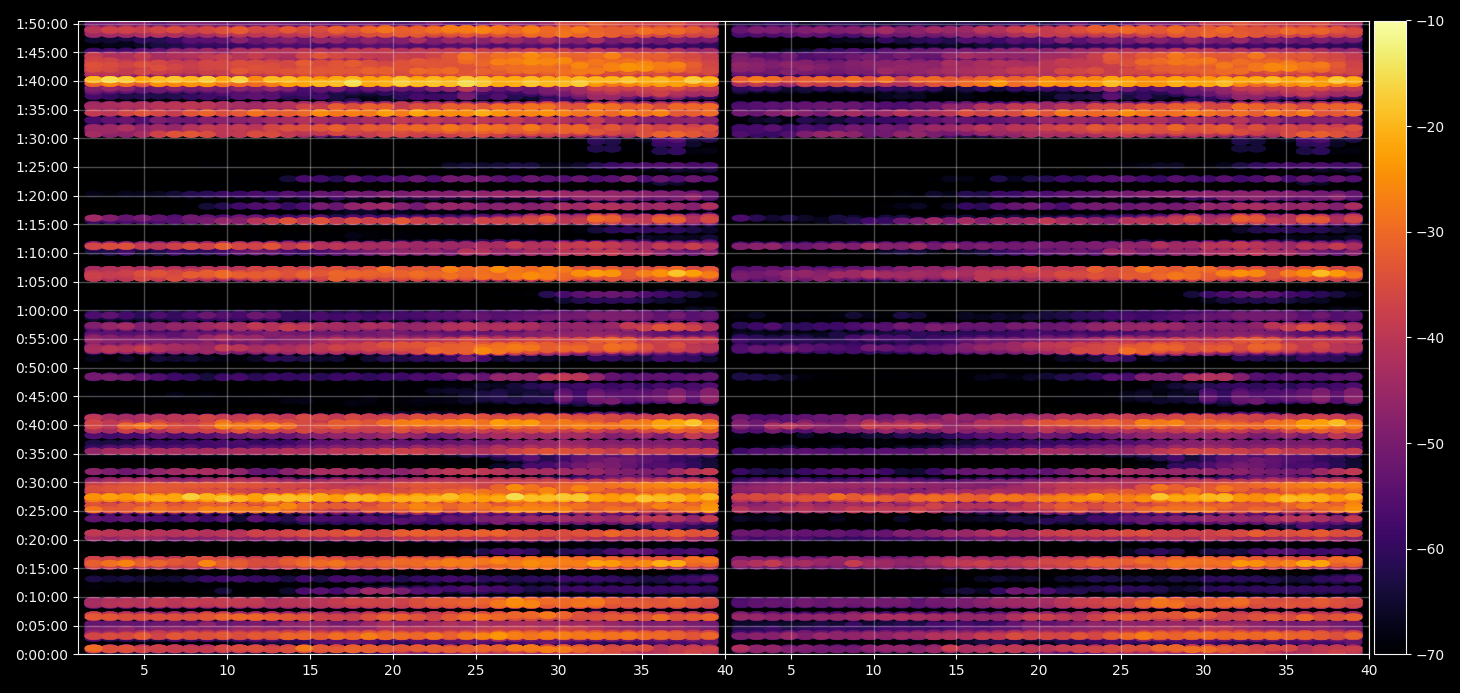Image resolution: width=1460 pixels, height=693 pixels.
Task: Click the 0:15:00 y-axis tick label
Action: click(x=42, y=569)
